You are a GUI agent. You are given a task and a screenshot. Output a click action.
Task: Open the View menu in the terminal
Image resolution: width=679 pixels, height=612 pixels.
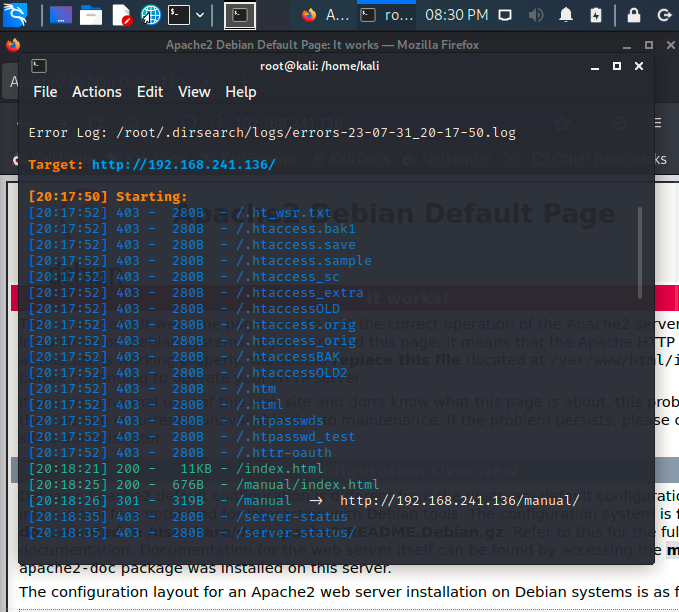194,92
